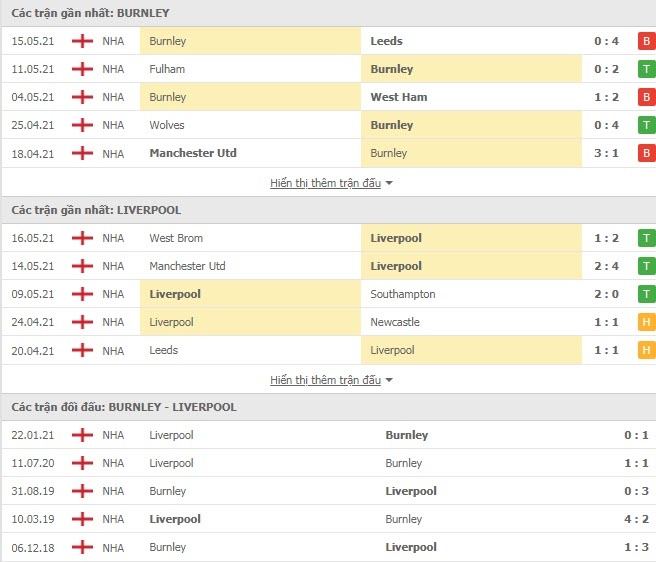Click the orange H badge for Leeds vs Liverpool
This screenshot has width=656, height=562.
(646, 350)
